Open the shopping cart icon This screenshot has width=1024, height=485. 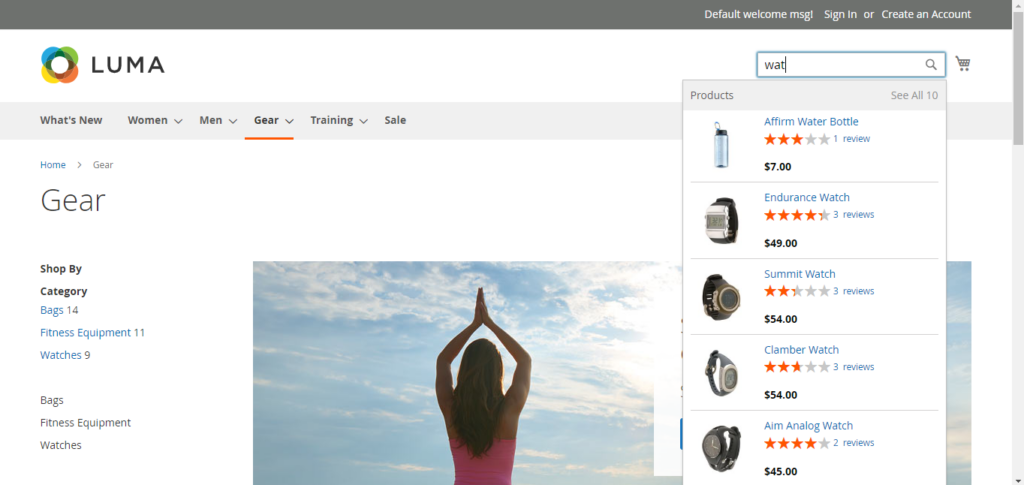point(962,64)
